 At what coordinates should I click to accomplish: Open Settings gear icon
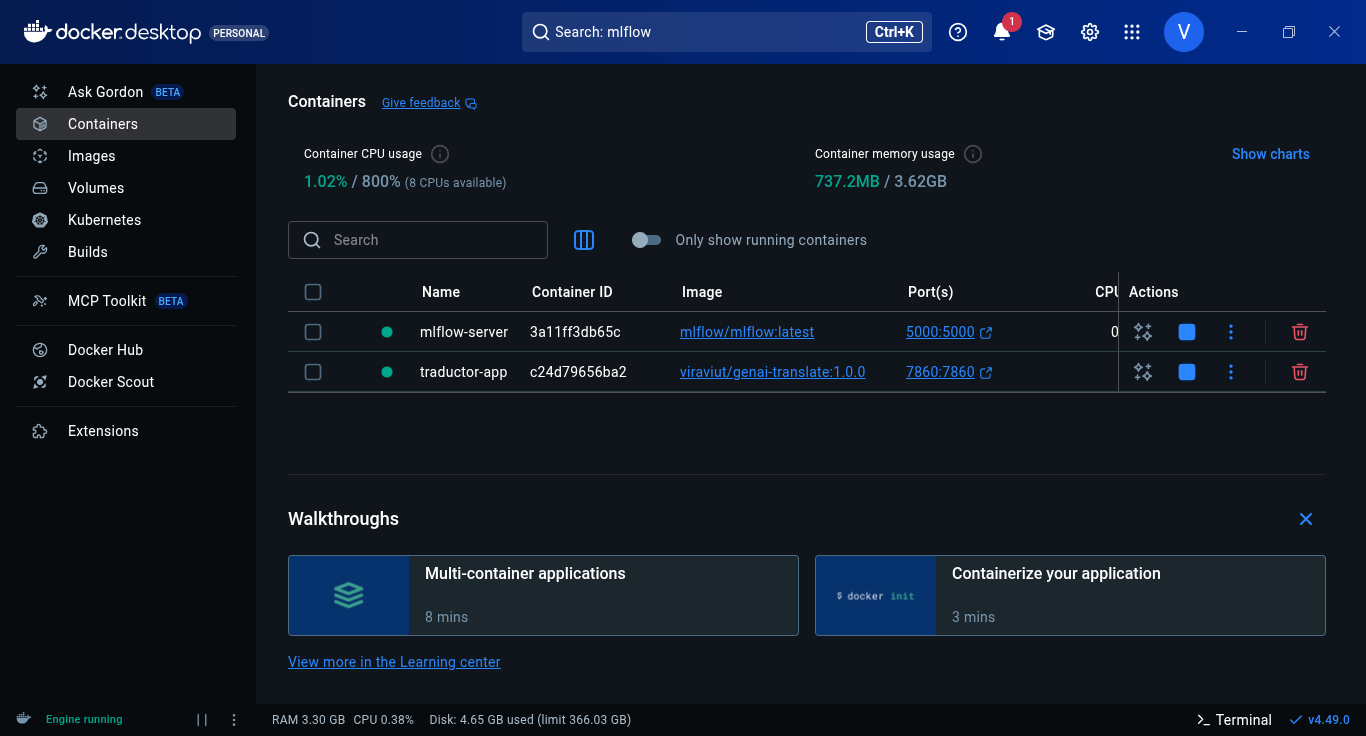tap(1090, 32)
